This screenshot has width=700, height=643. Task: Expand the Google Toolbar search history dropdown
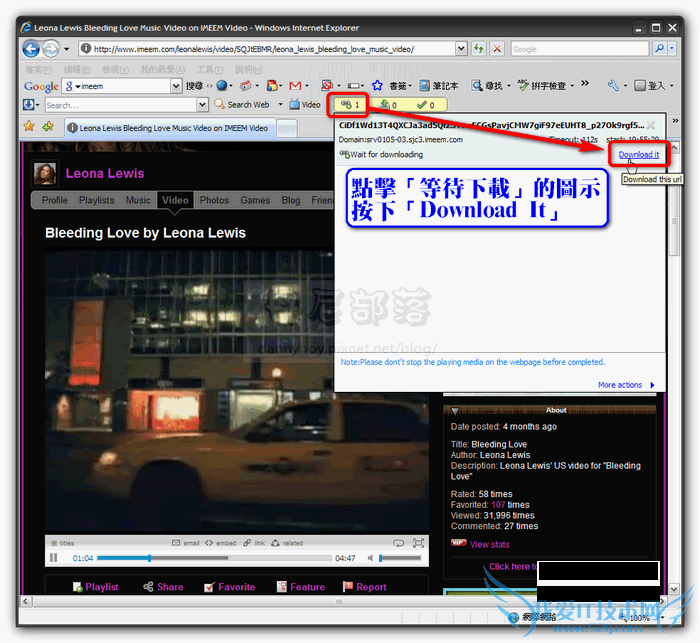[x=176, y=86]
